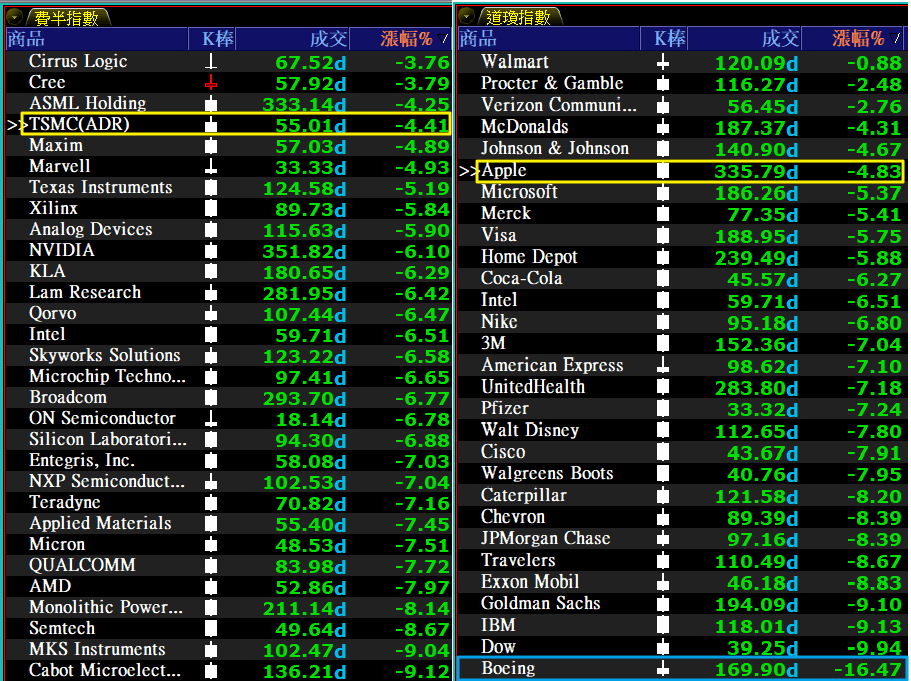
Task: Open the candlestick icon for Marvell
Action: 211,167
